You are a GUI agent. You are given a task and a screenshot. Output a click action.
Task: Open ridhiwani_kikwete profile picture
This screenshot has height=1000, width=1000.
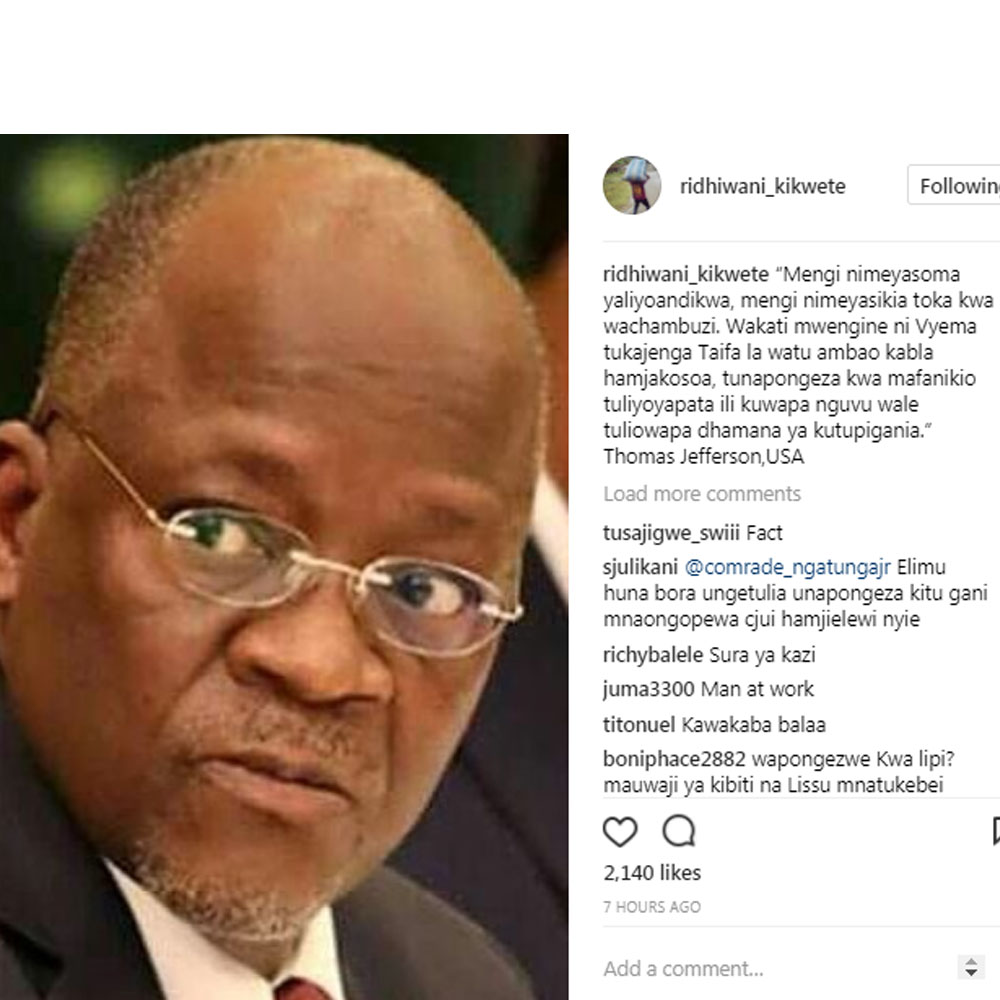click(x=632, y=186)
